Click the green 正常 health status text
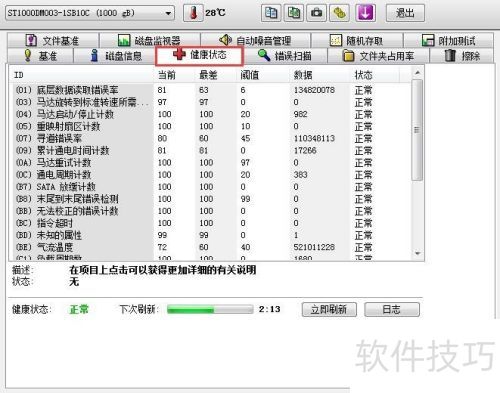This screenshot has width=500, height=393. point(79,310)
